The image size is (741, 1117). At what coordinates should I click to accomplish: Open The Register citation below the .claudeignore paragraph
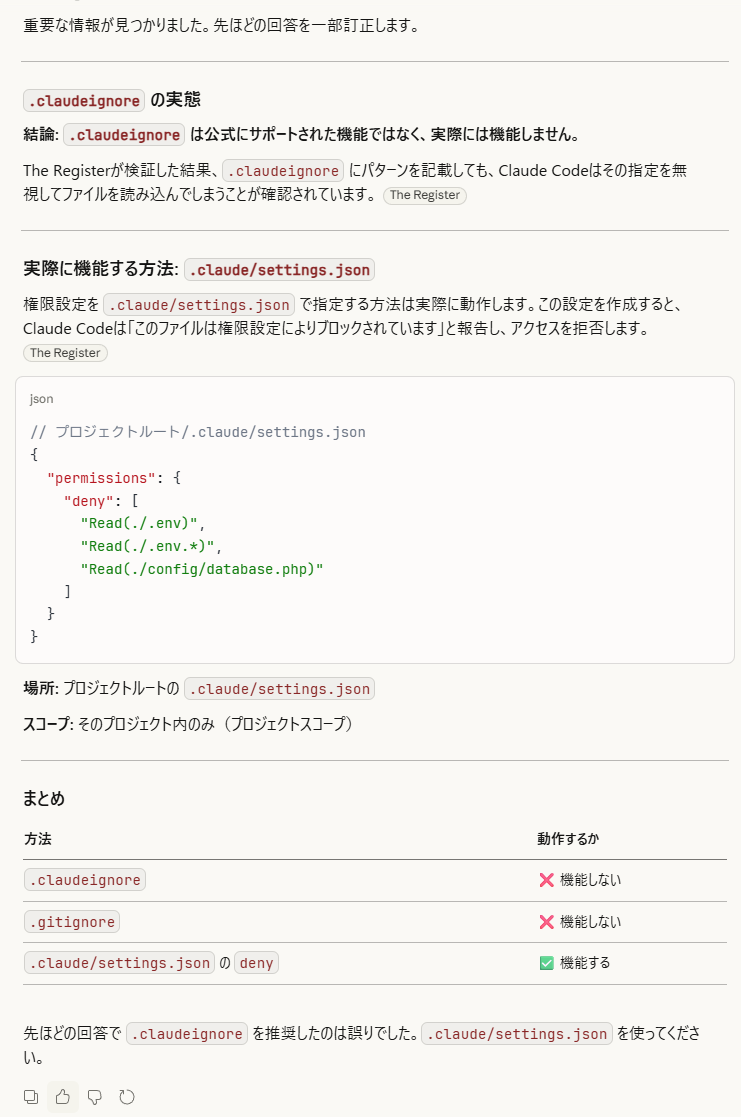[424, 195]
